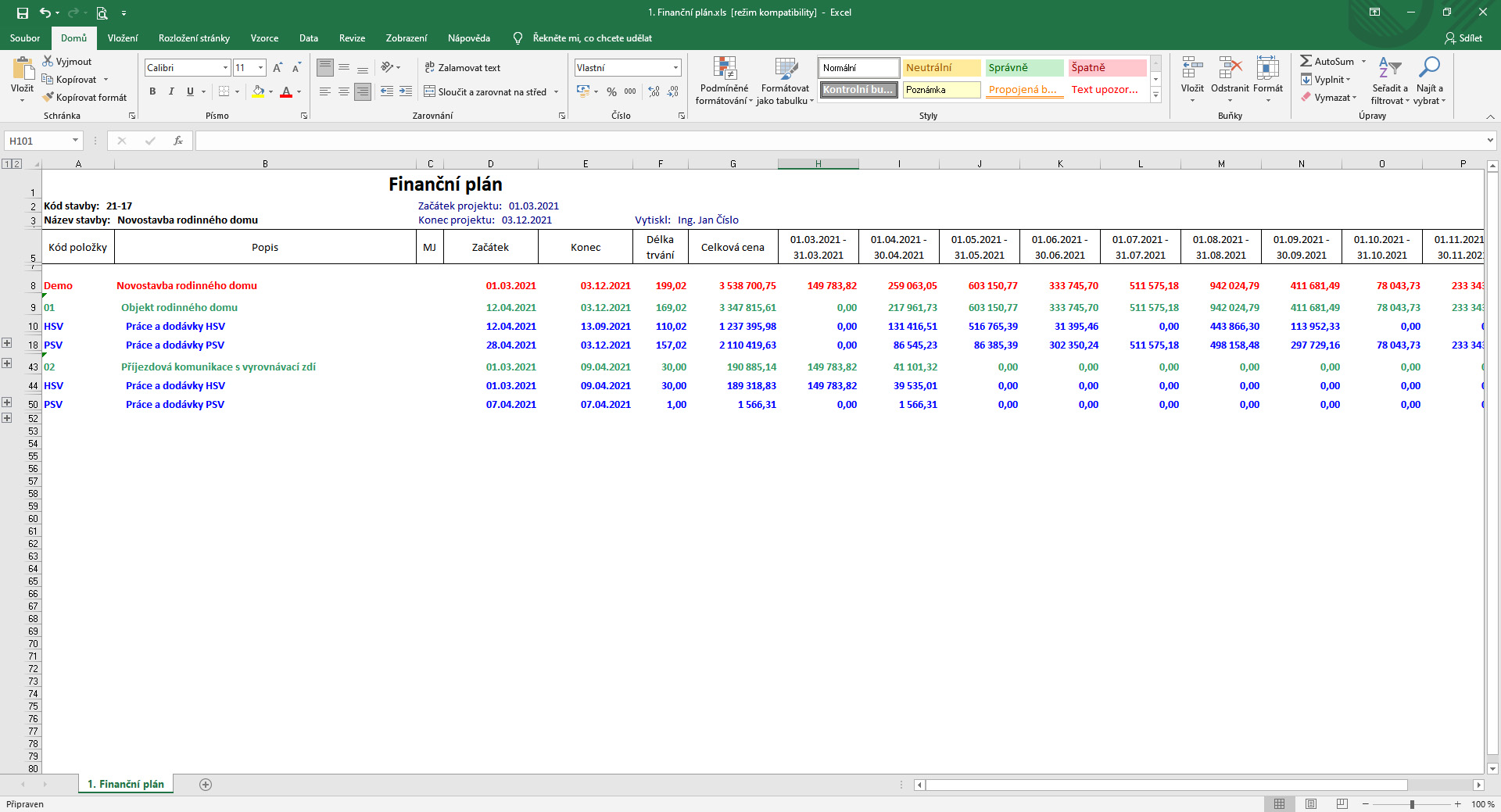Image resolution: width=1501 pixels, height=812 pixels.
Task: Switch to the Vzorce ribbon tab
Action: [264, 38]
